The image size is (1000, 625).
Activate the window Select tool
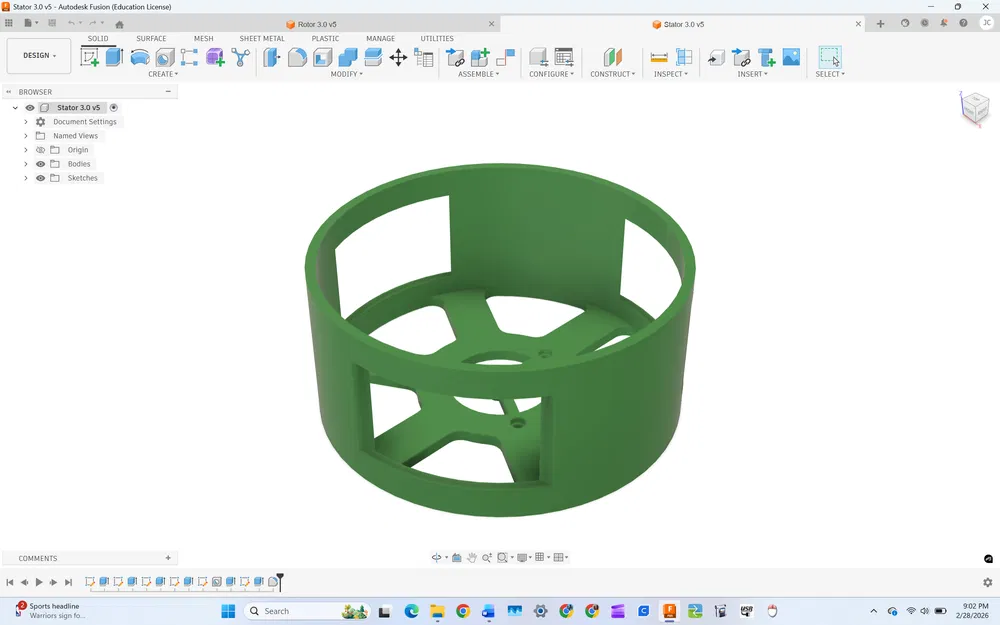pyautogui.click(x=830, y=57)
